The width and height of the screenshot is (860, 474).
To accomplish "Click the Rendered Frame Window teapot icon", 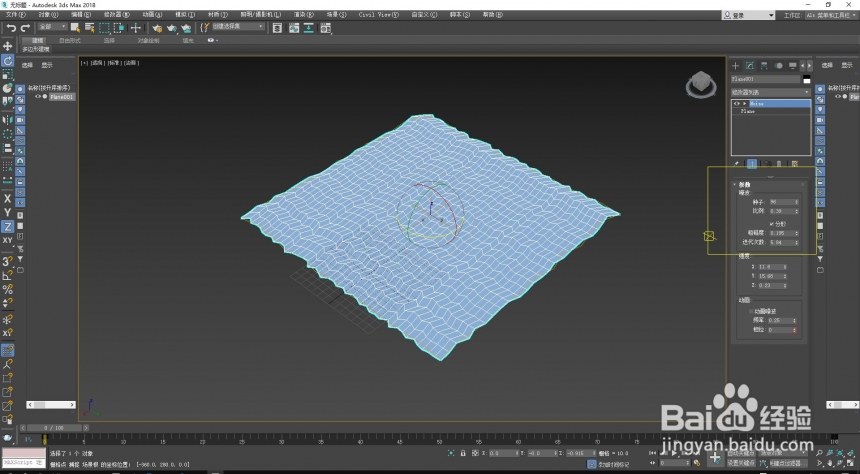I will tap(172, 28).
